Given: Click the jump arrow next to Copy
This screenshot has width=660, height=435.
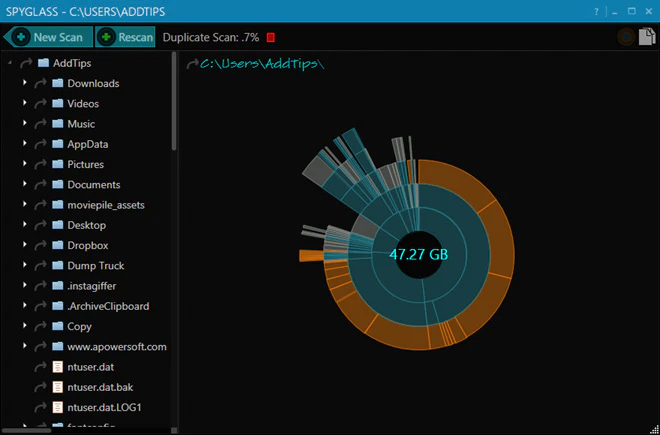Looking at the screenshot, I should 40,326.
